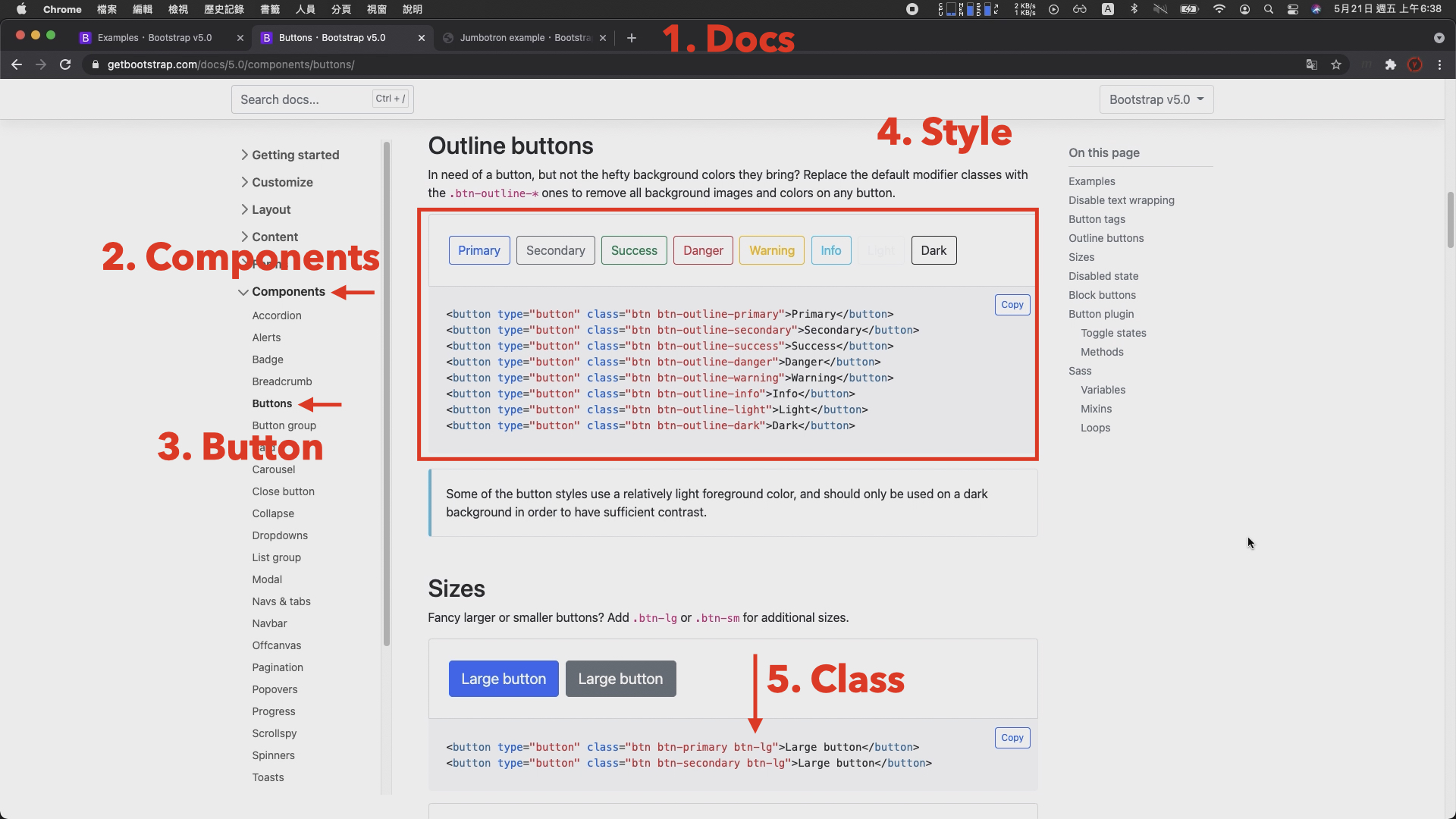Click the site lock icon in address bar
This screenshot has width=1456, height=819.
[x=95, y=64]
